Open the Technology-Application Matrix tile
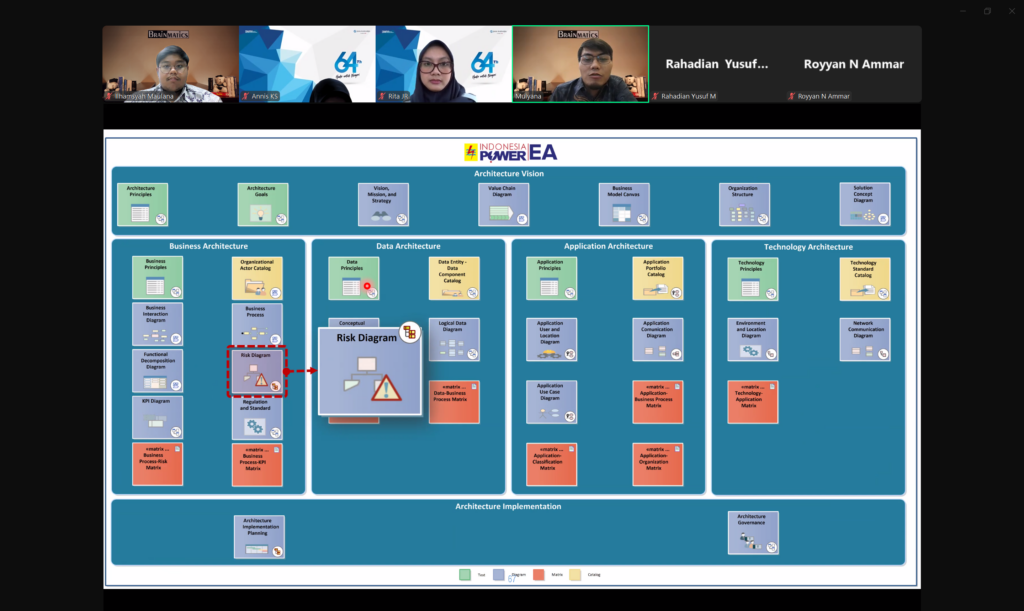 pos(752,402)
